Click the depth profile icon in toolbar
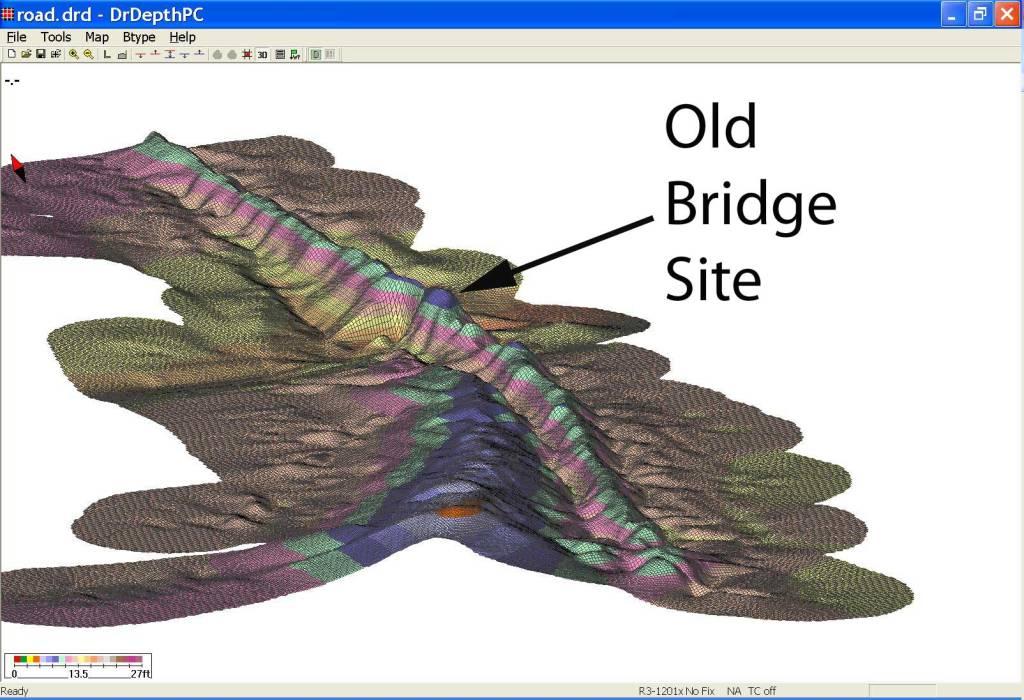Image resolution: width=1024 pixels, height=700 pixels. [121, 54]
